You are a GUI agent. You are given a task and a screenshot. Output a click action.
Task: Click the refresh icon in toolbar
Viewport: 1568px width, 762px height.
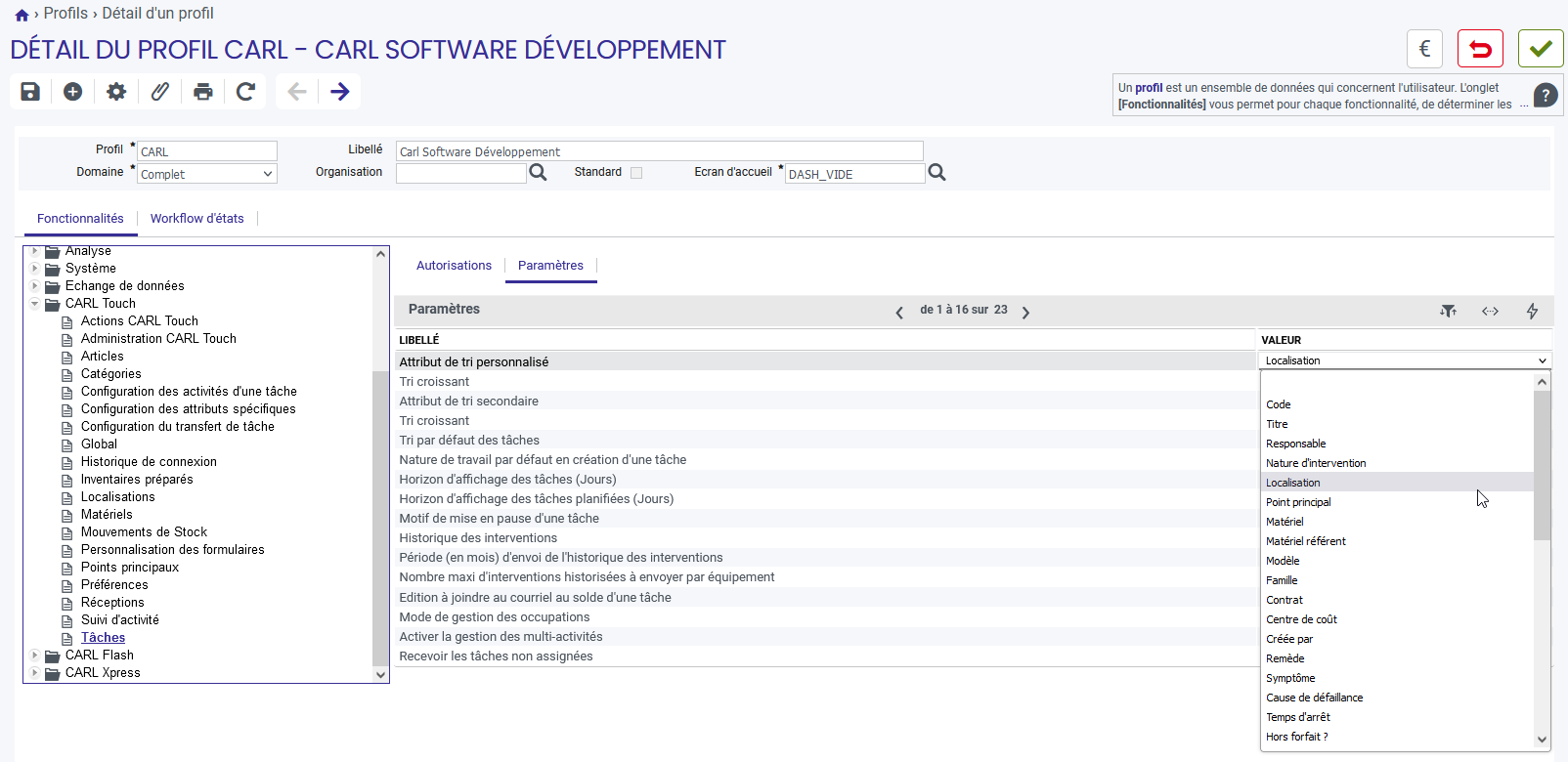[x=245, y=92]
